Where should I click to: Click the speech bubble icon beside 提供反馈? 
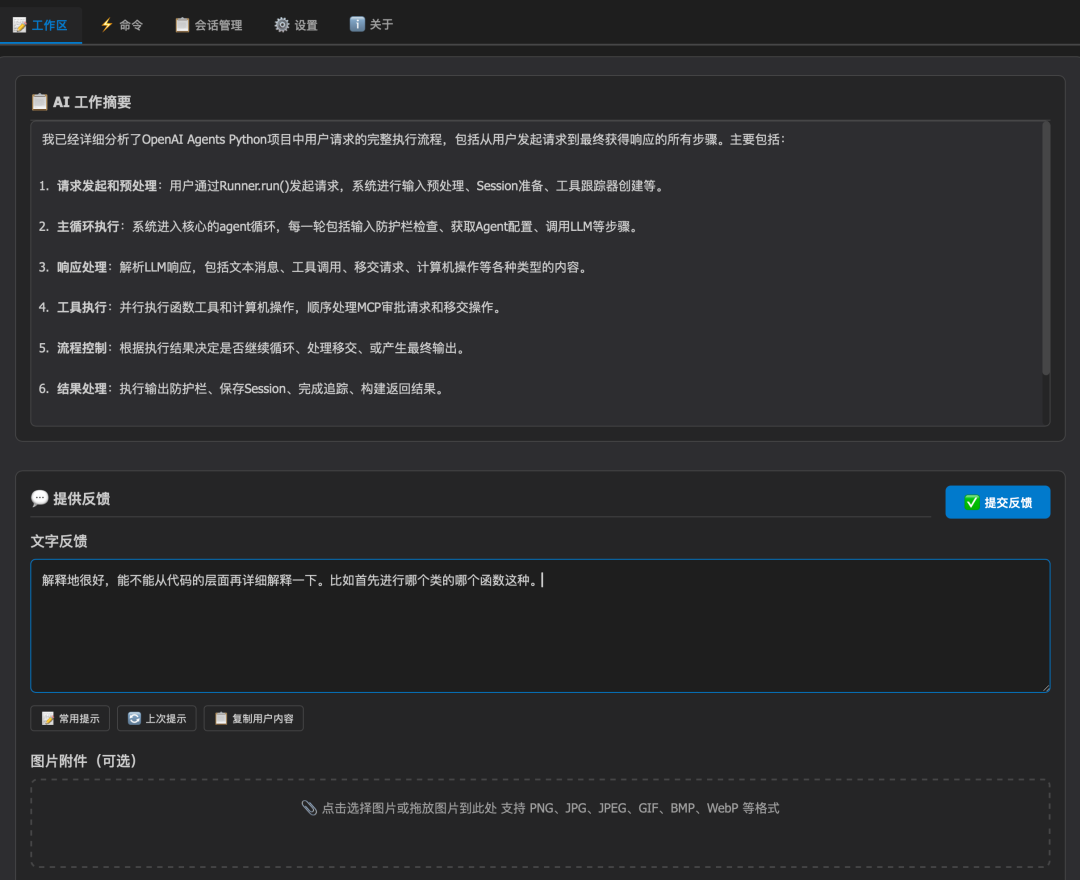[x=39, y=498]
